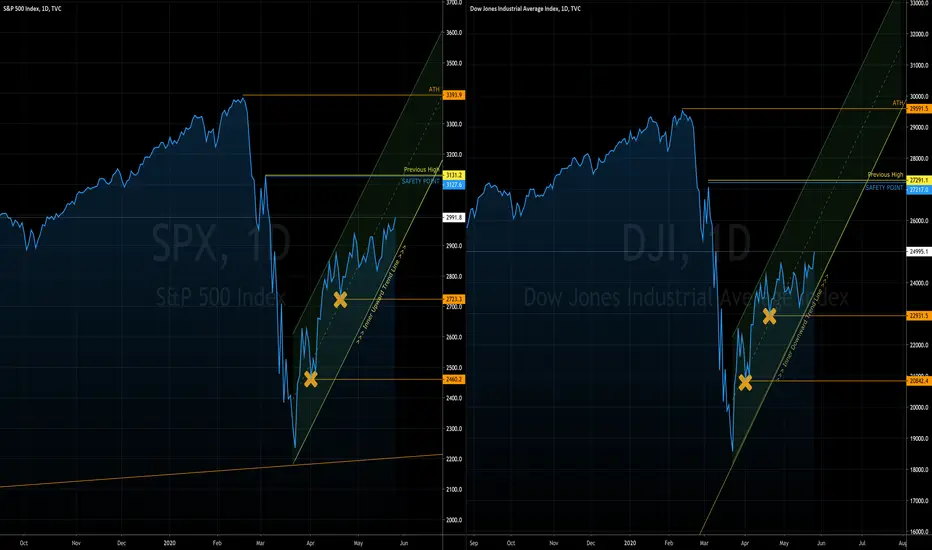This screenshot has width=932, height=550.
Task: Select the yellow 27291.1 price tag
Action: point(918,180)
